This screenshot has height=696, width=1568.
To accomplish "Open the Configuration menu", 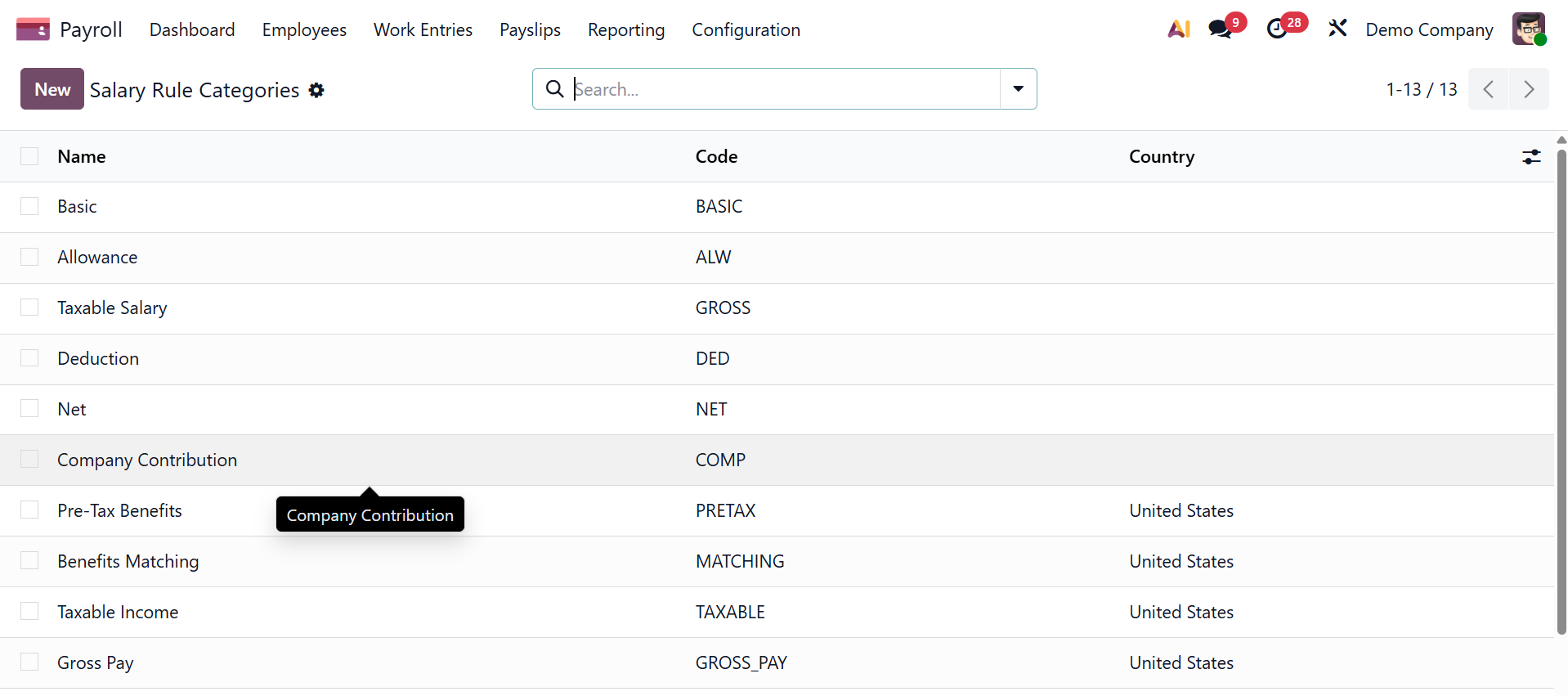I will pos(746,30).
